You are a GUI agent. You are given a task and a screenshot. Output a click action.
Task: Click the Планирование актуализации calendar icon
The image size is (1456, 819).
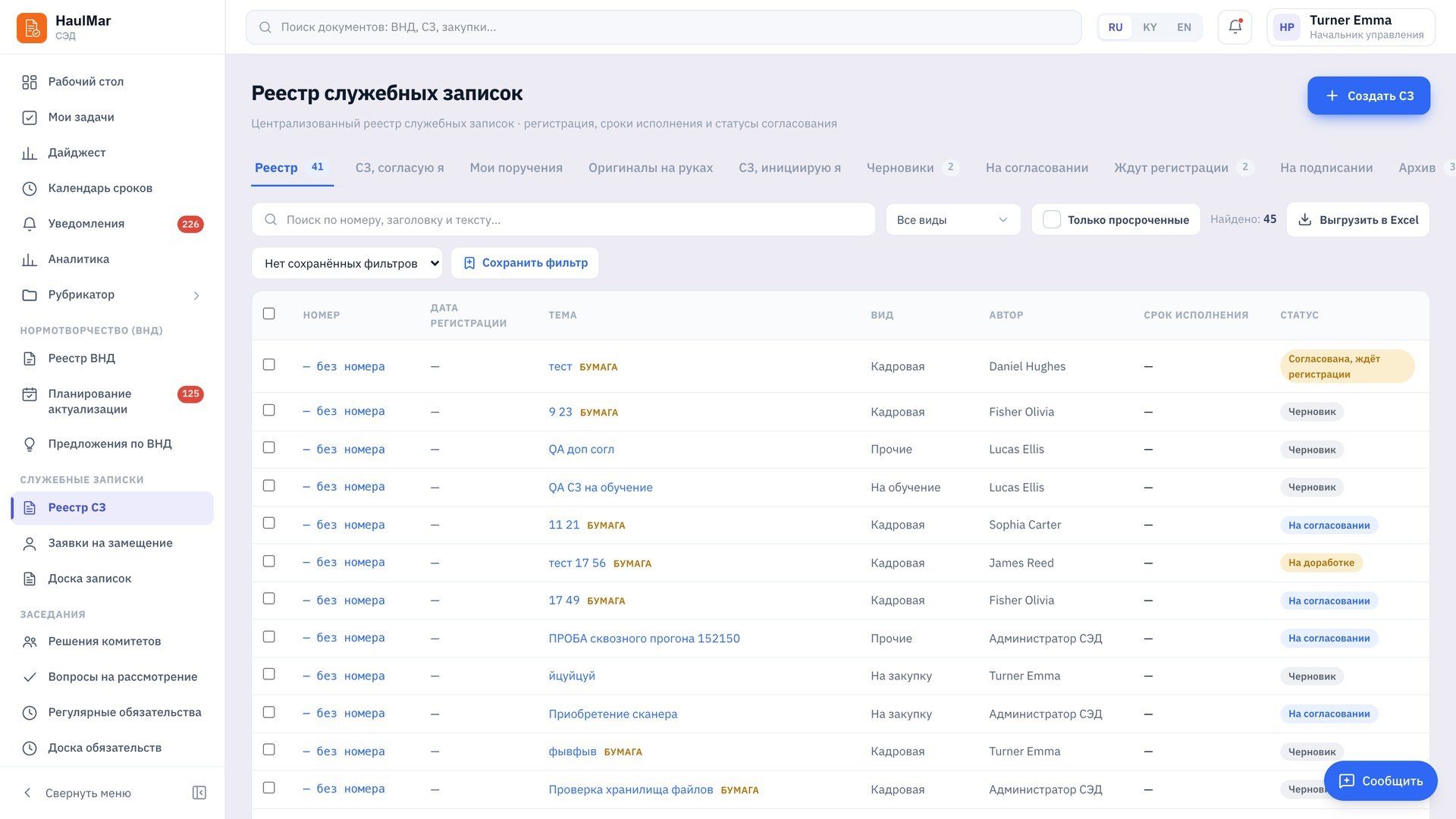click(x=30, y=394)
